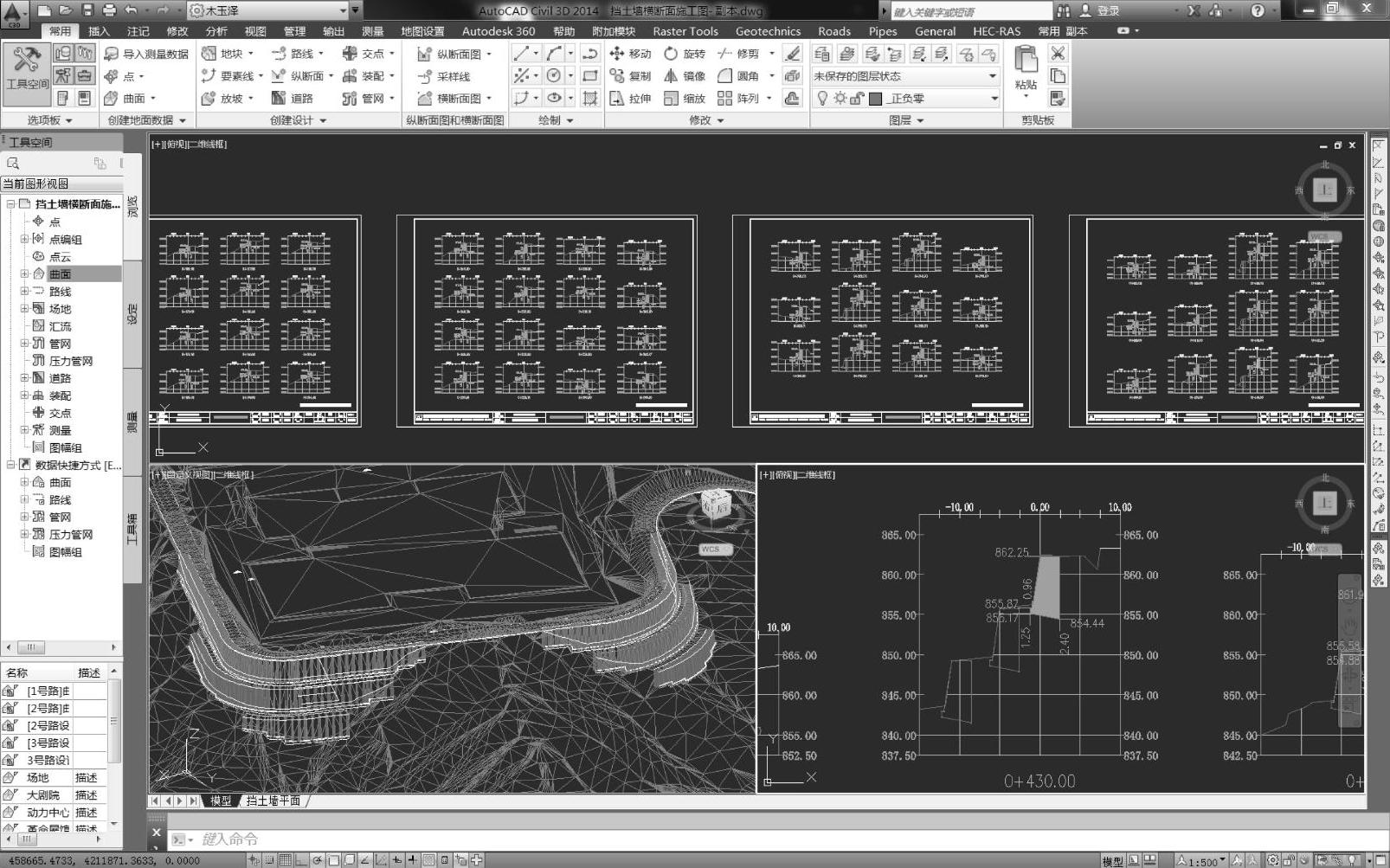Image resolution: width=1390 pixels, height=868 pixels.
Task: Switch to the 设定 toolspace side tab
Action: coord(132,313)
